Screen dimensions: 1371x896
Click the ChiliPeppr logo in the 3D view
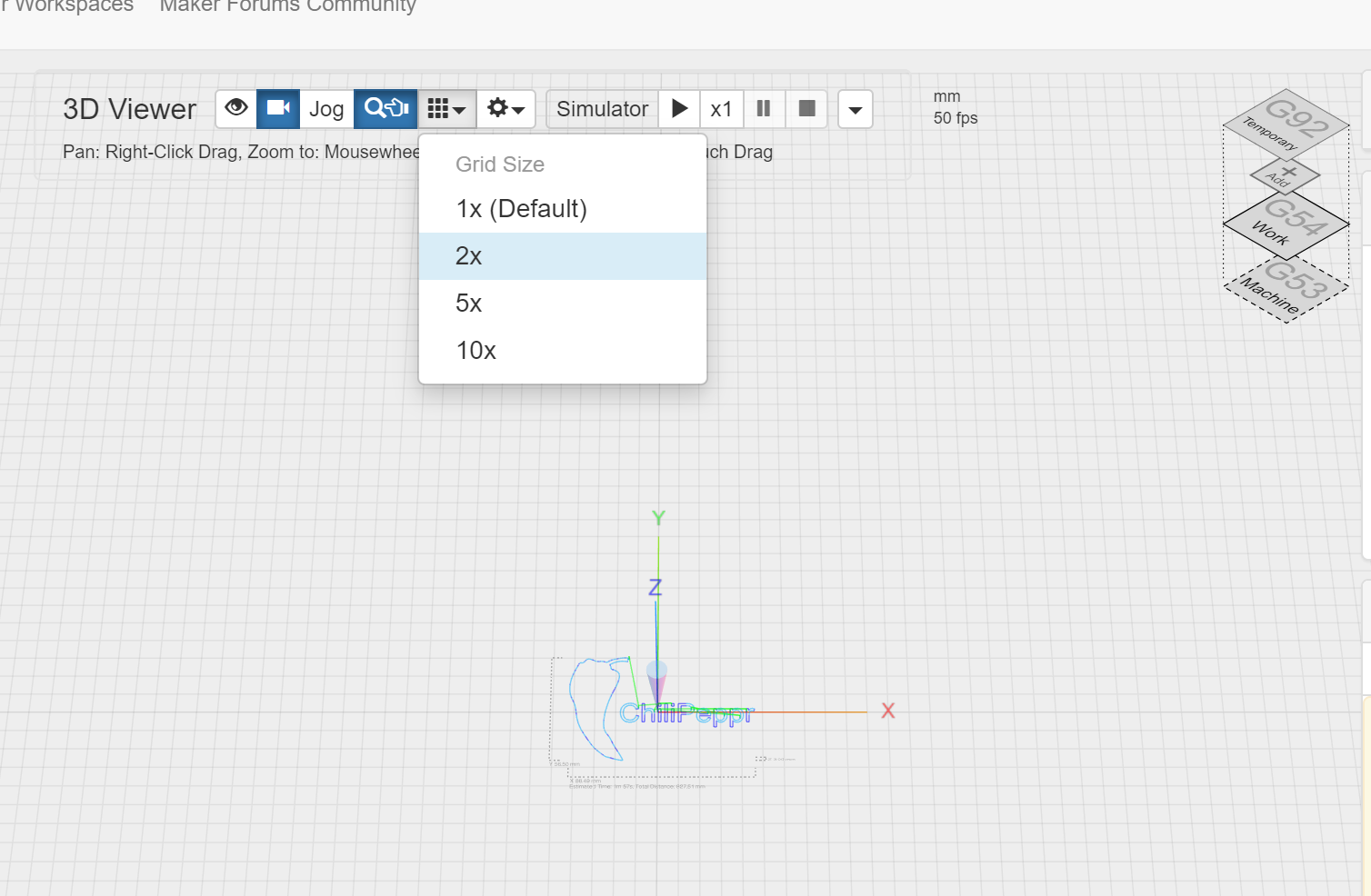pos(686,713)
